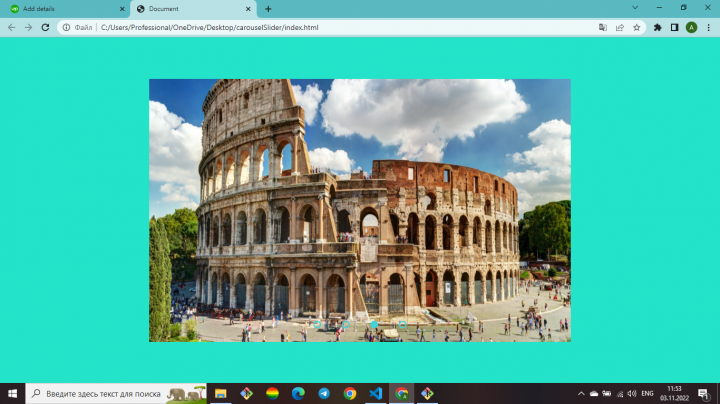Open the rainbow-colored app in taskbar
Viewport: 720px width, 404px height.
coord(272,393)
